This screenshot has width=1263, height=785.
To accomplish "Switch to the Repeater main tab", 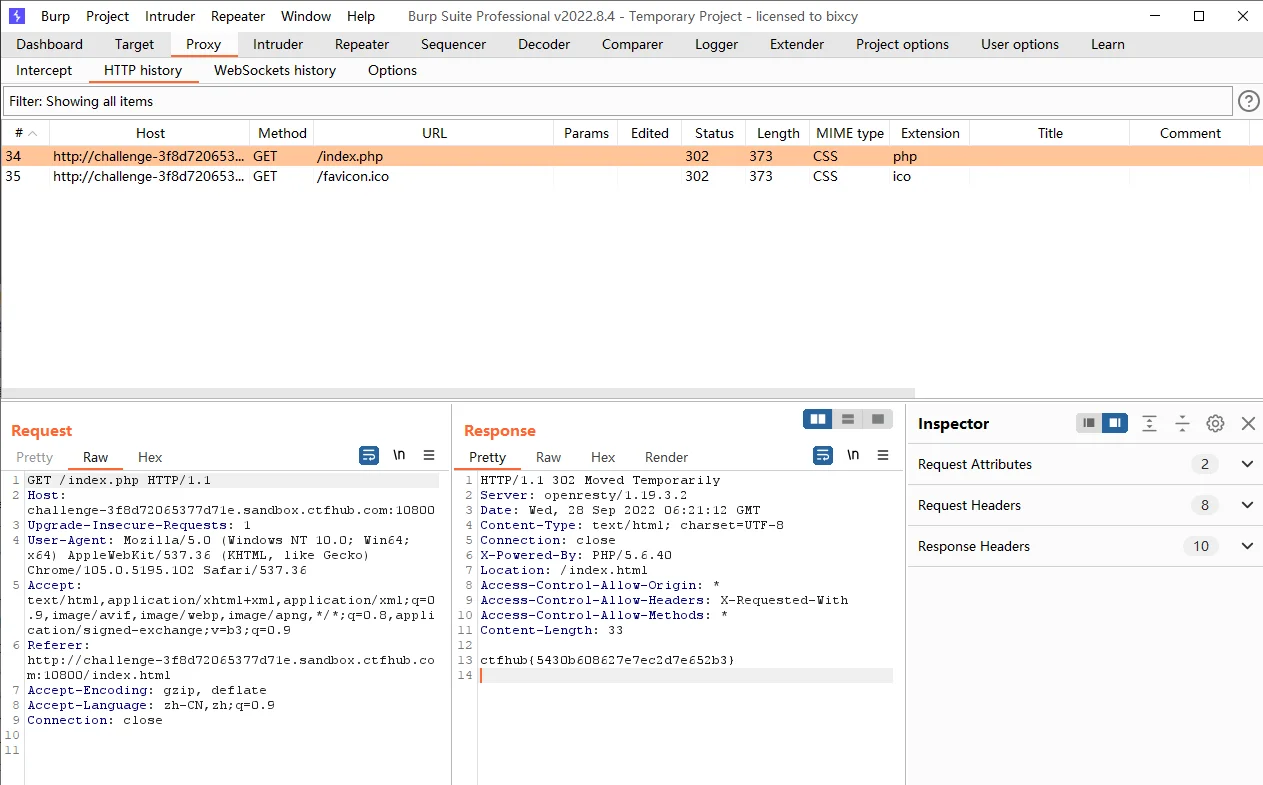I will tap(362, 44).
